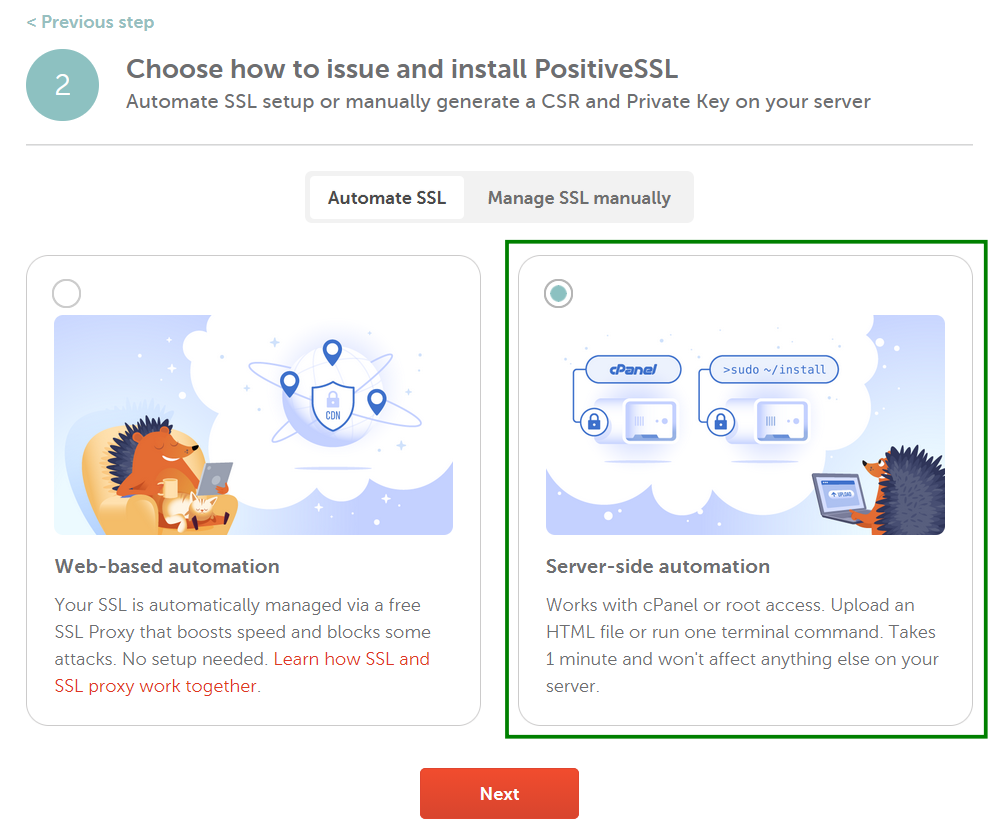Click the step 2 number circle

pyautogui.click(x=62, y=85)
